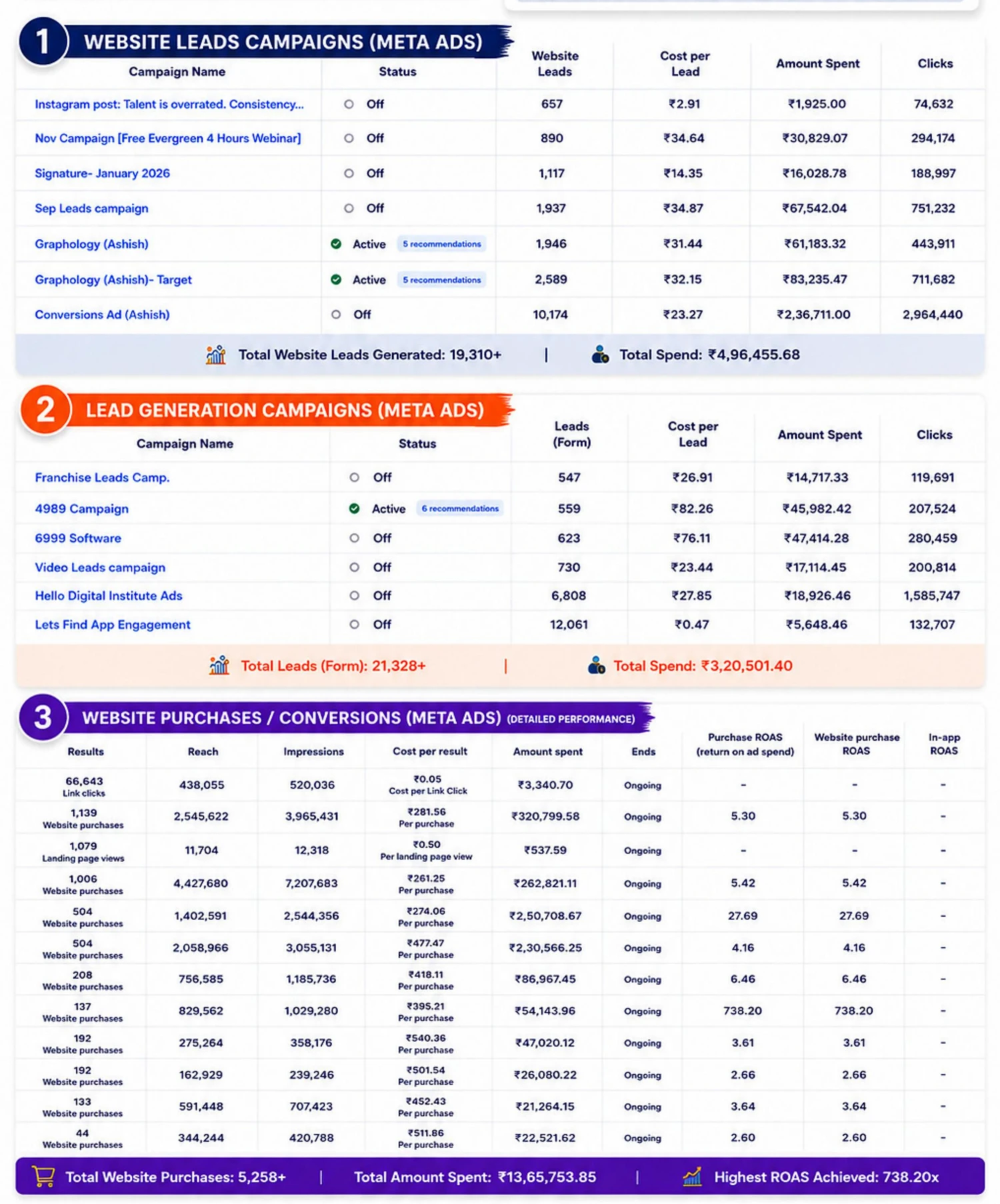
Task: Click the green Active check for Graphology (Ashish)
Action: (336, 244)
